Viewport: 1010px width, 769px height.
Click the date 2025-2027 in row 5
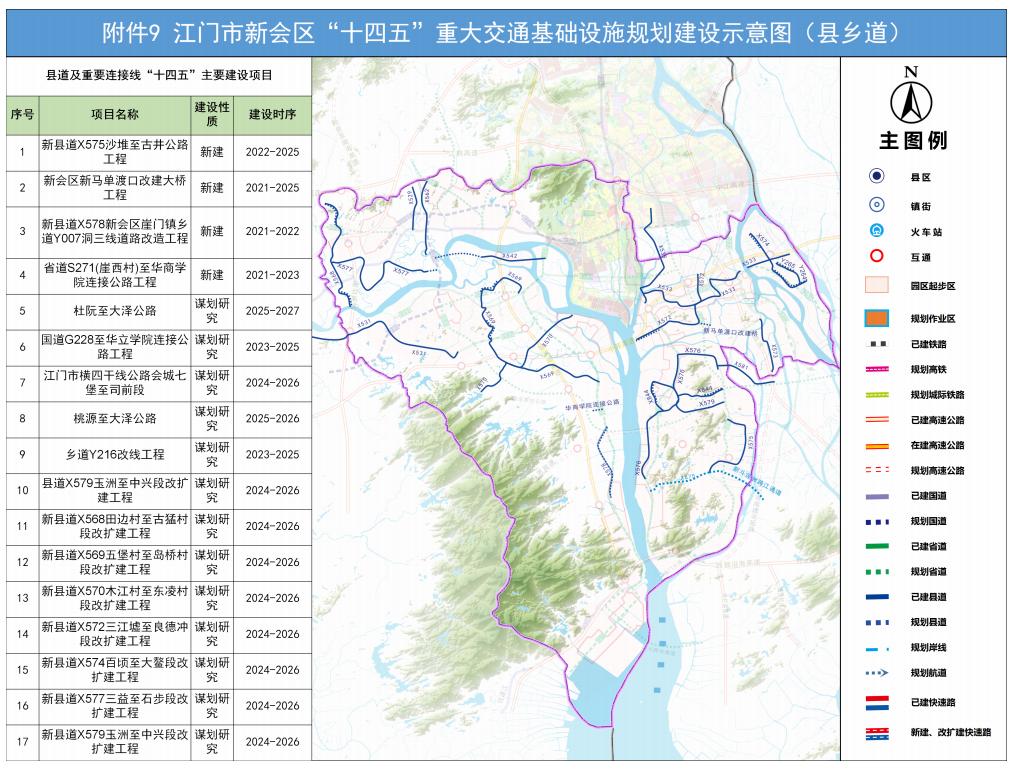click(272, 311)
